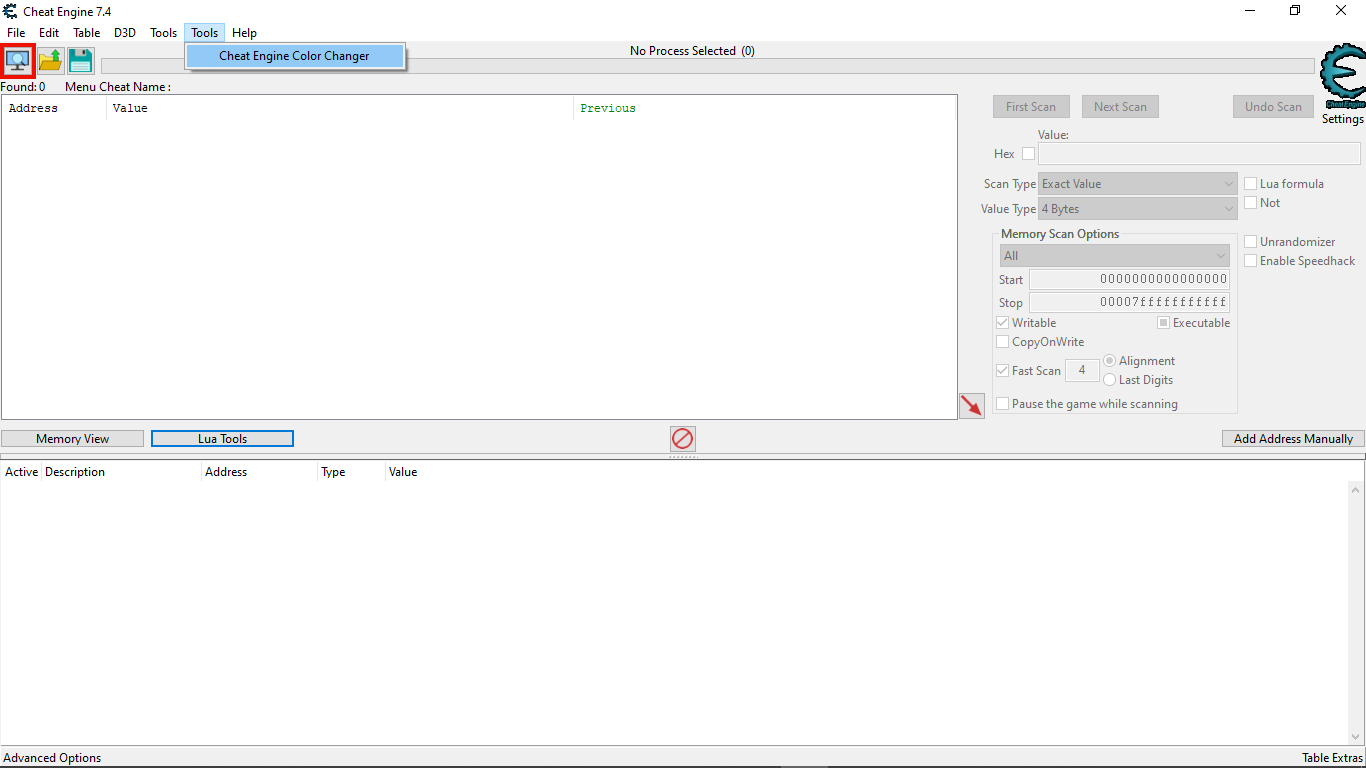This screenshot has width=1366, height=768.
Task: Open the Edit menu
Action: click(49, 33)
